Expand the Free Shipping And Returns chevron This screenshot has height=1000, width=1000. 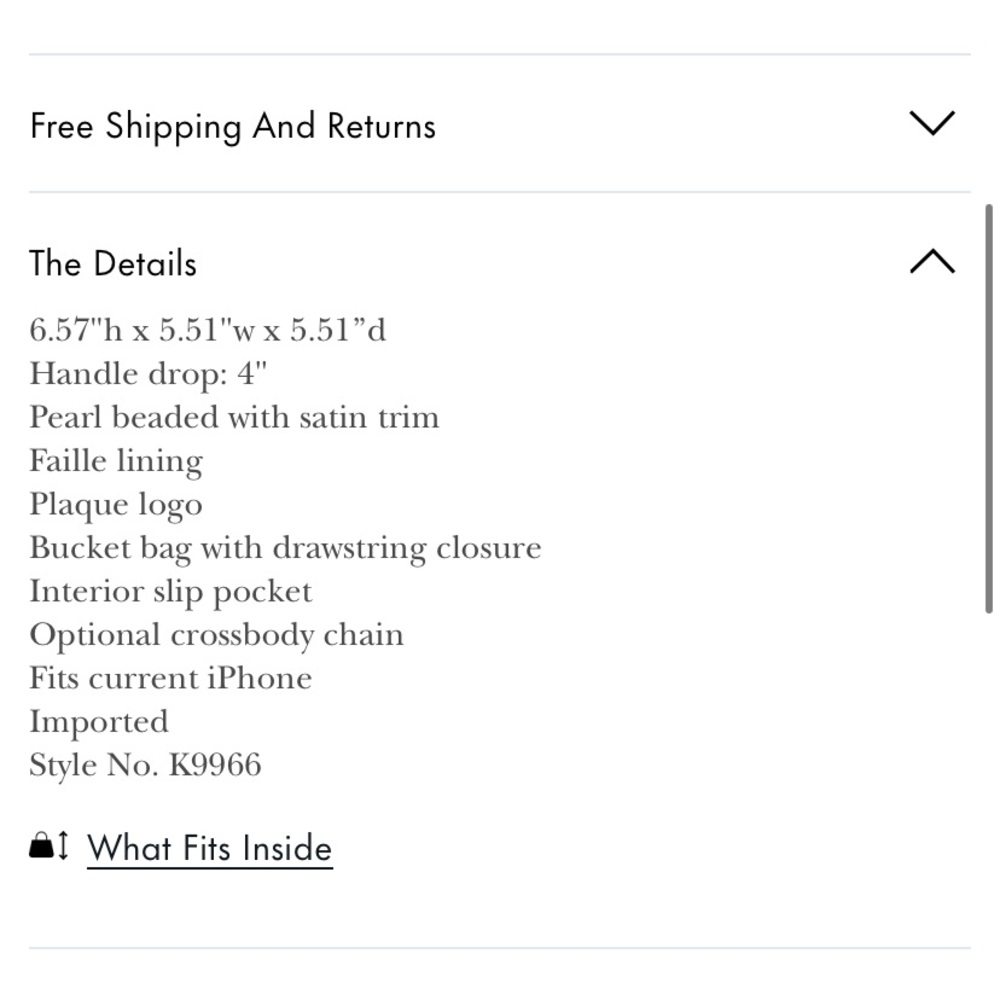click(x=932, y=123)
